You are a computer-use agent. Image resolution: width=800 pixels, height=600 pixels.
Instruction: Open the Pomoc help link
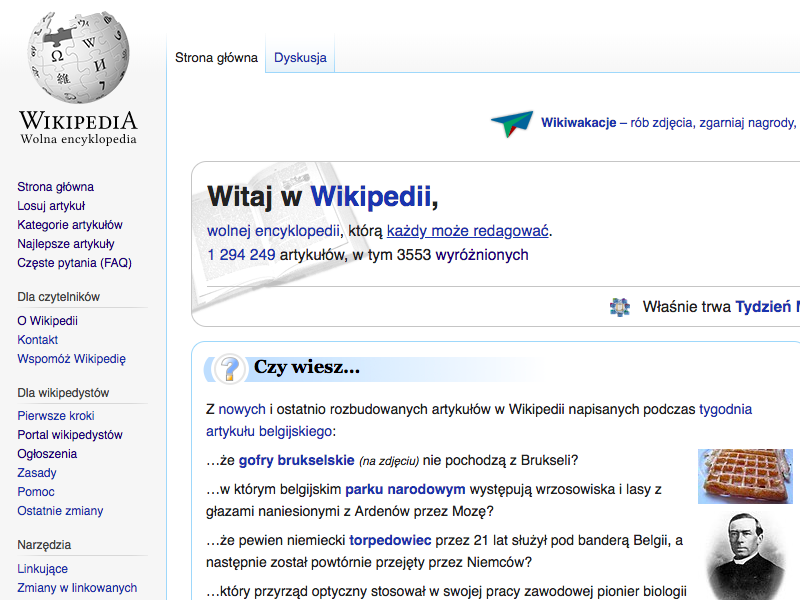coord(36,492)
